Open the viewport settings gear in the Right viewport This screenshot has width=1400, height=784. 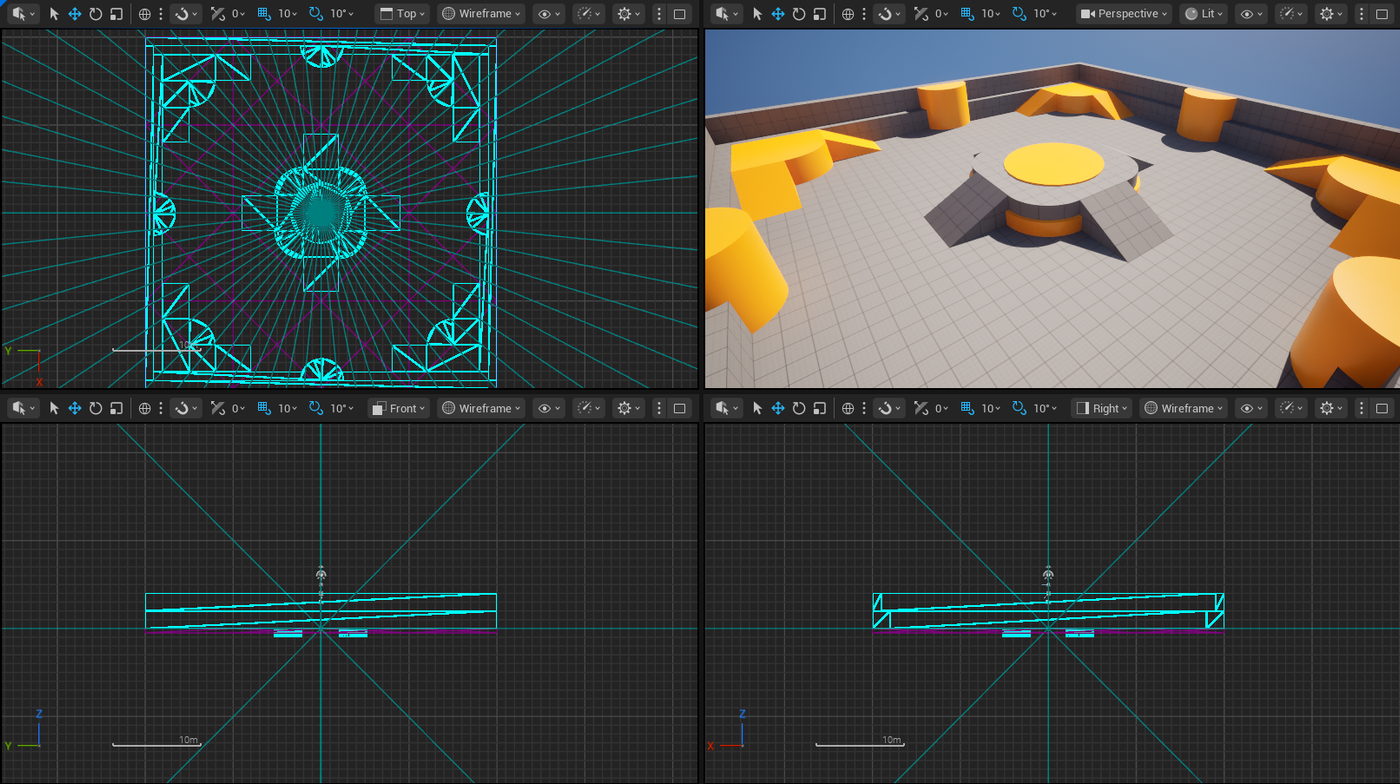(x=1332, y=408)
